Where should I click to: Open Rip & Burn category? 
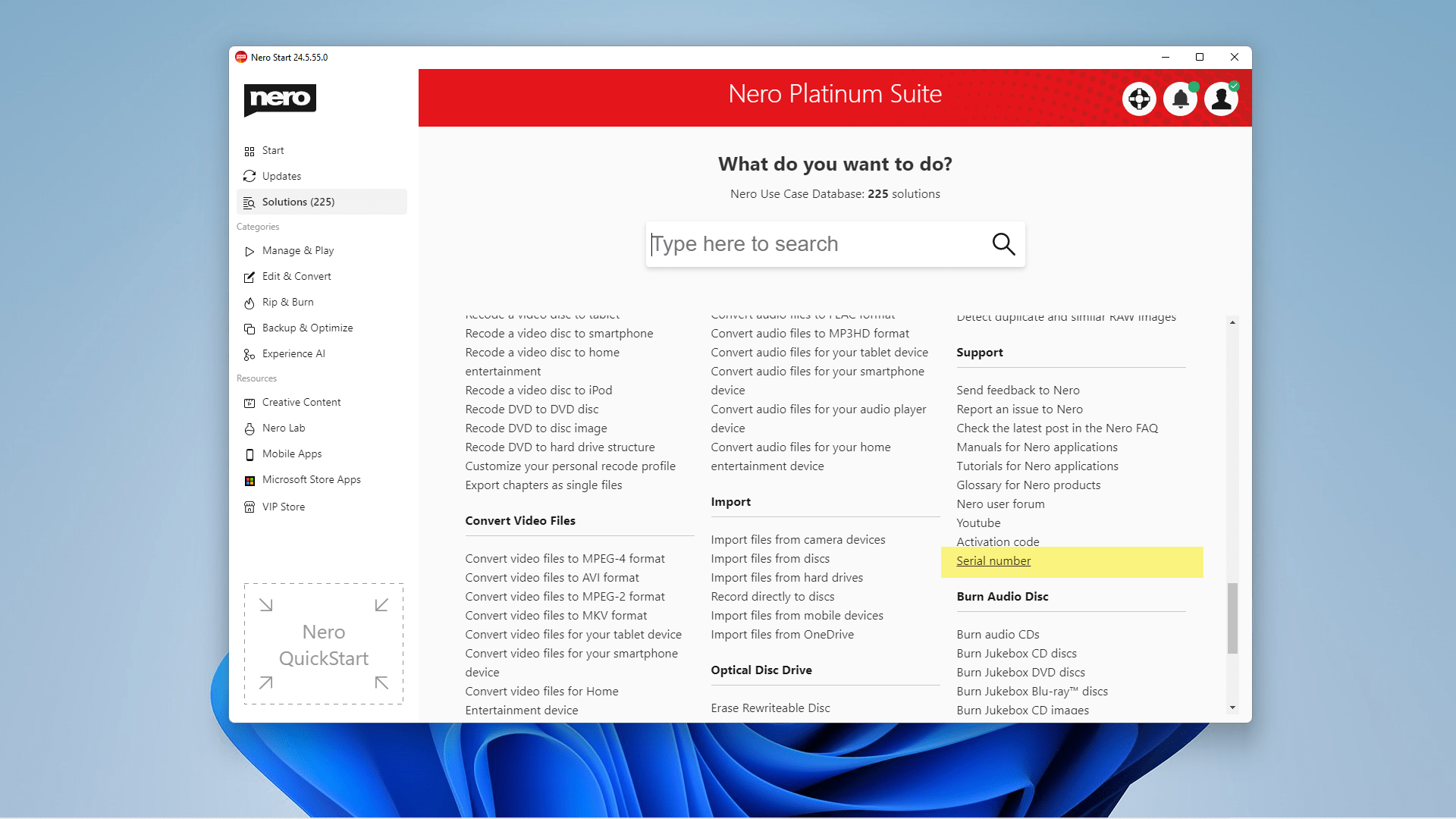coord(322,302)
